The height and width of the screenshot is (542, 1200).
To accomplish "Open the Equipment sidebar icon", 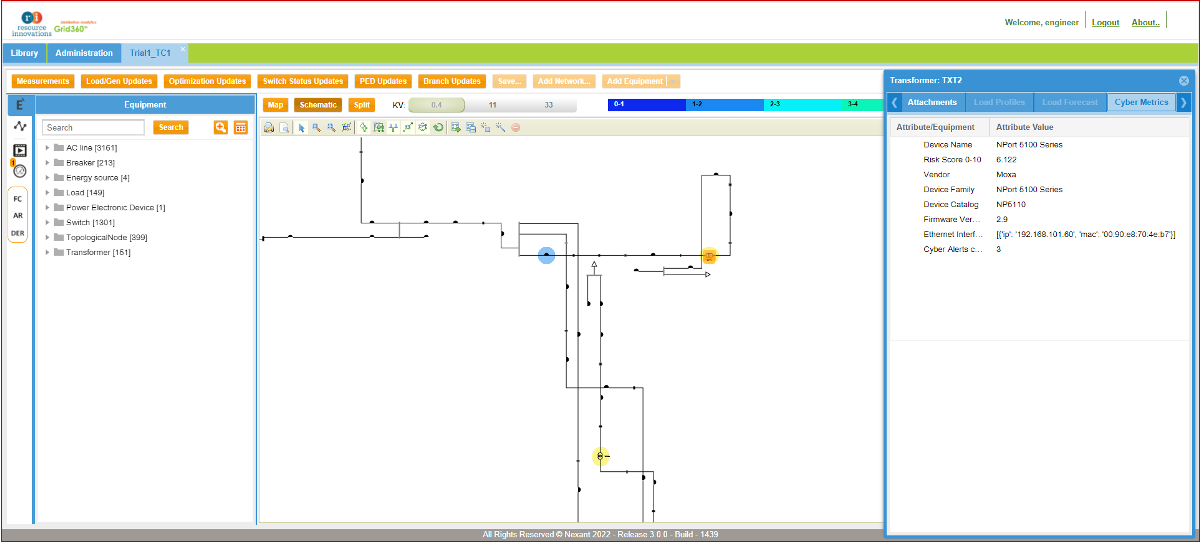I will click(x=20, y=104).
